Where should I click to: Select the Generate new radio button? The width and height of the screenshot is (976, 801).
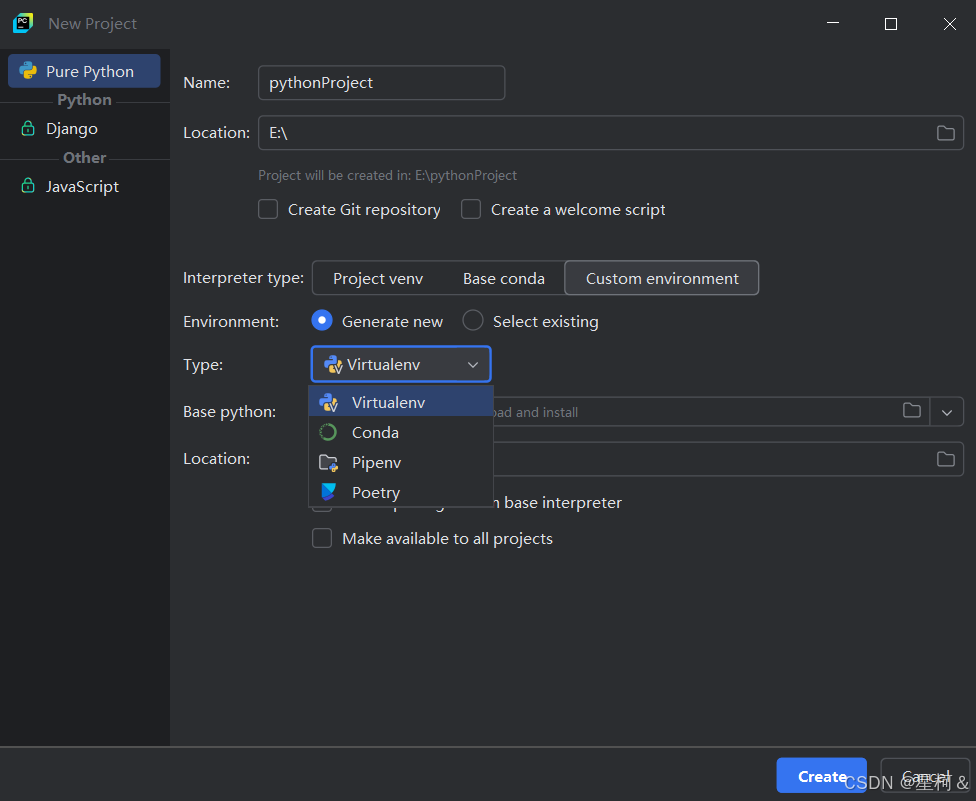point(322,321)
